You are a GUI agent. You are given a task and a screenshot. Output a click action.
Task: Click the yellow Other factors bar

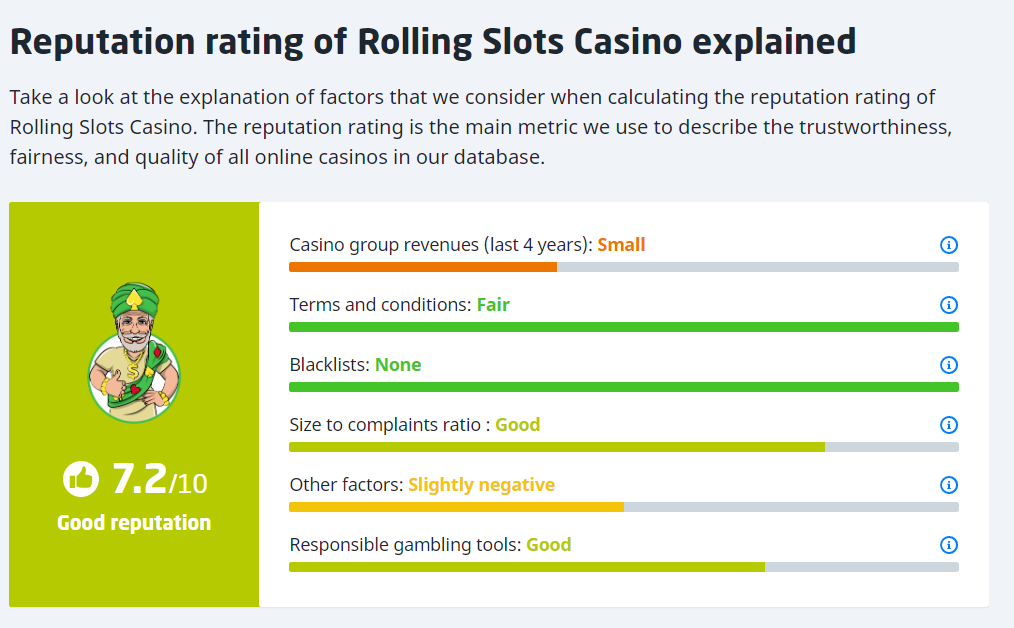pyautogui.click(x=456, y=507)
